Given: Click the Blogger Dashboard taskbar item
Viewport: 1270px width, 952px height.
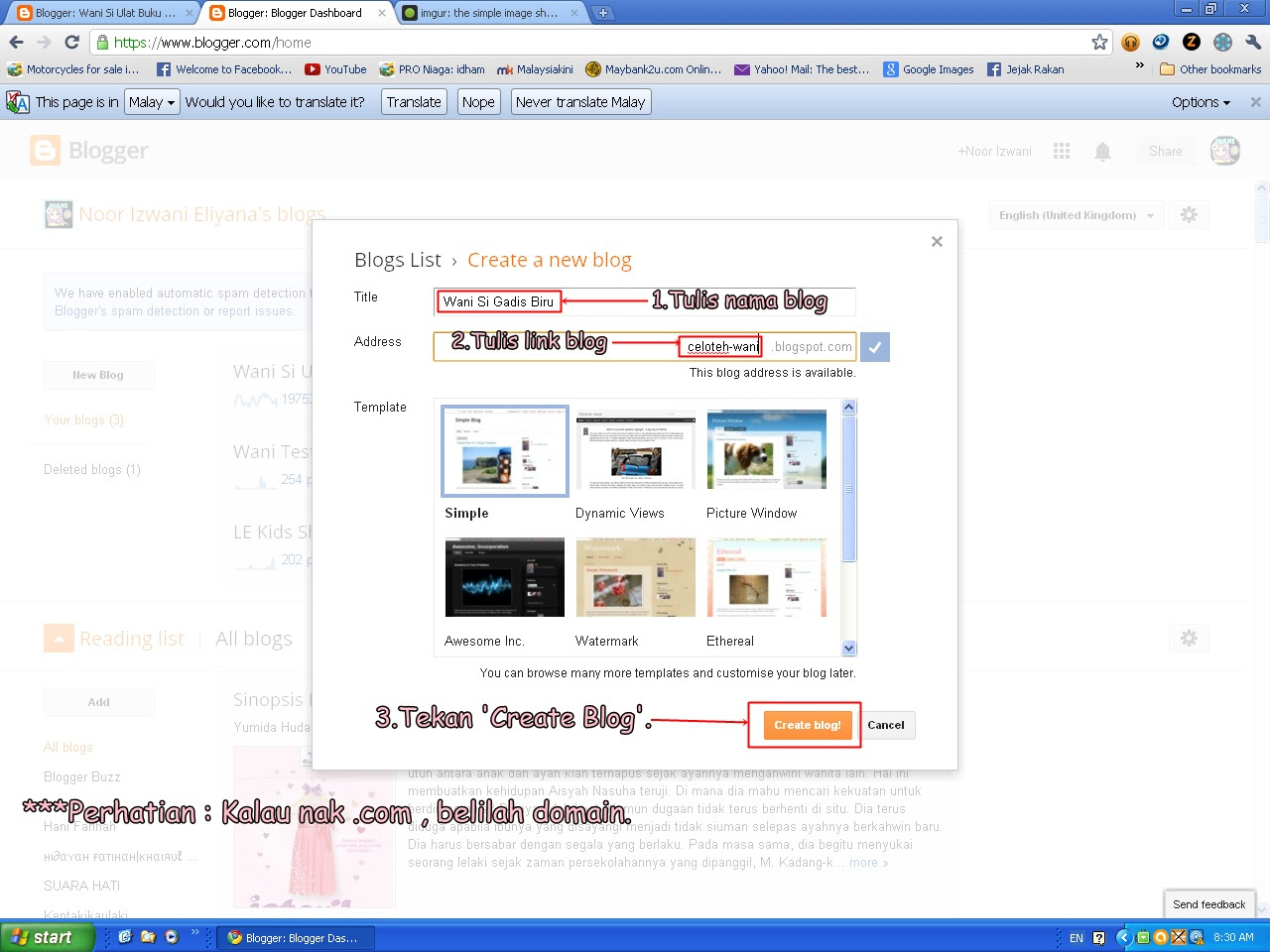Looking at the screenshot, I should [298, 937].
